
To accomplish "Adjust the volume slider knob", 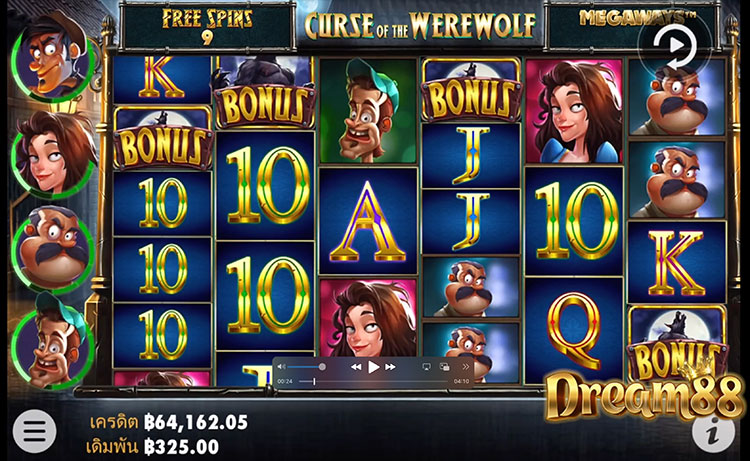I will [x=322, y=367].
